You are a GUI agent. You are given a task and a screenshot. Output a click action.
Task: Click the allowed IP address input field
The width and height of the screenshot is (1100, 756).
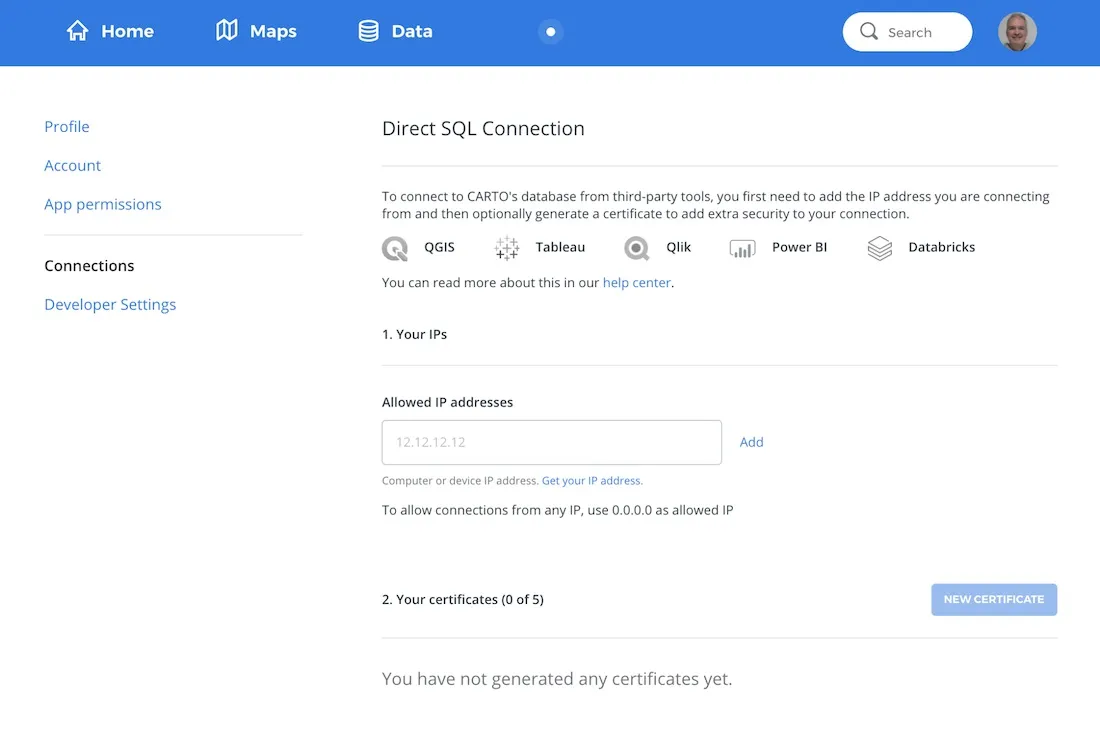coord(551,441)
